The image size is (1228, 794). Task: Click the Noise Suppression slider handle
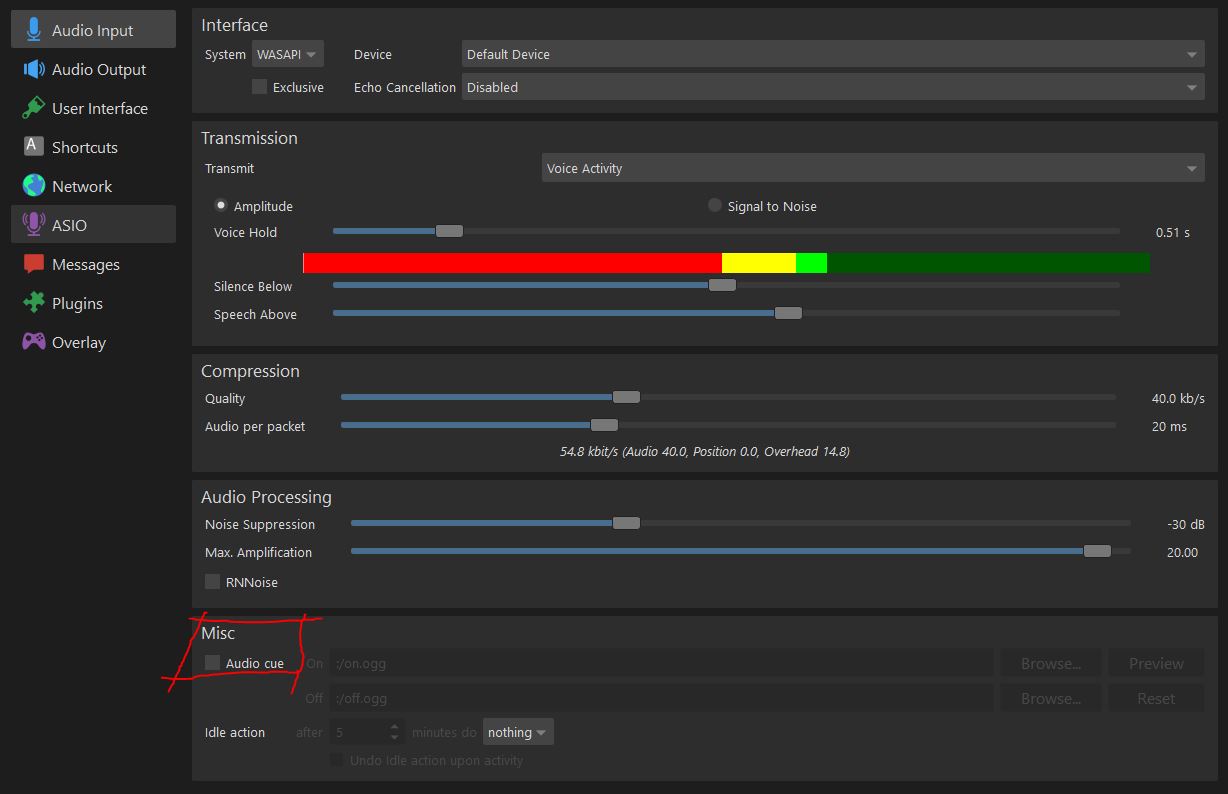point(626,523)
